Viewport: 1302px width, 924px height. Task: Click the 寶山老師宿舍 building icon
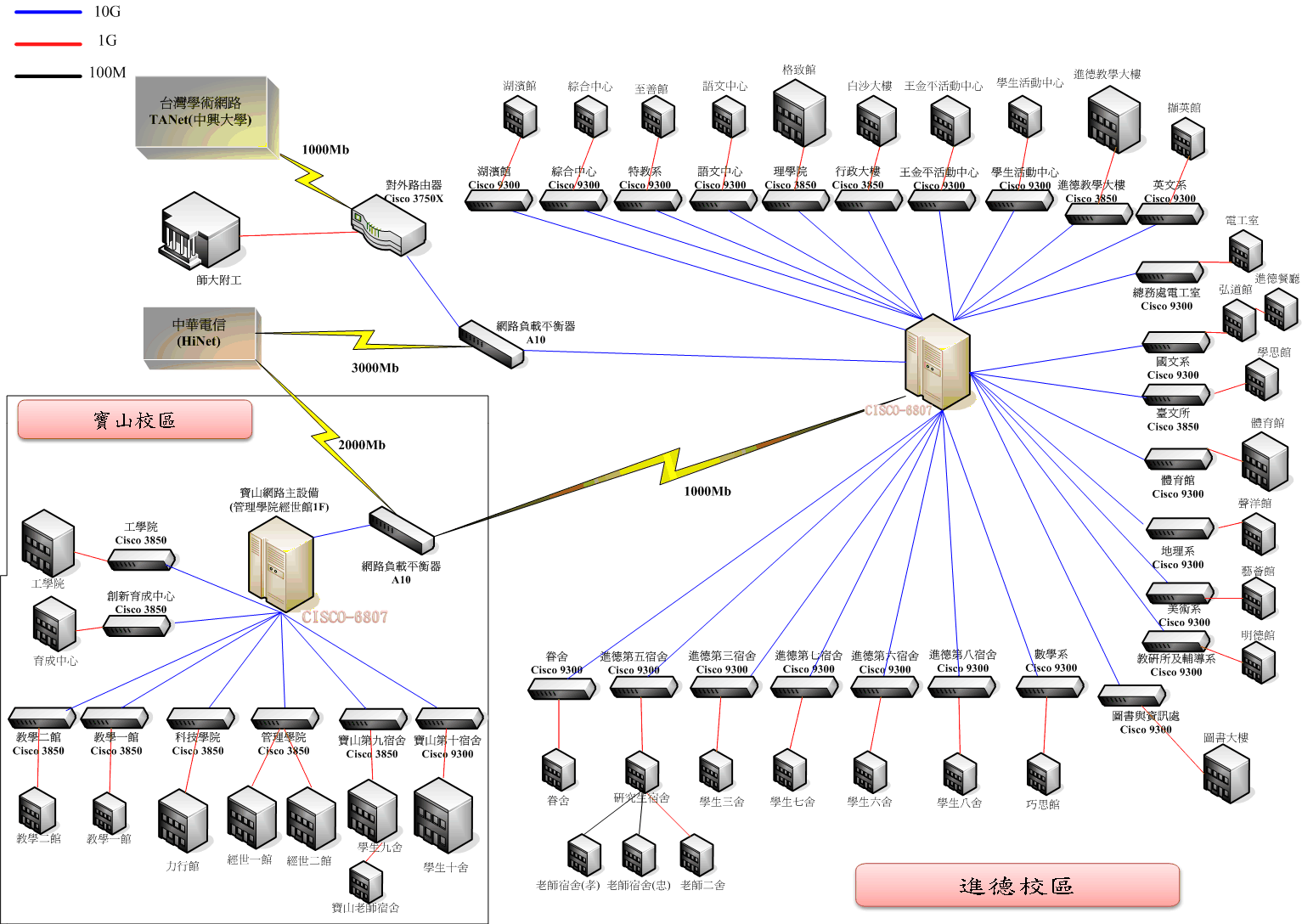pos(366,882)
